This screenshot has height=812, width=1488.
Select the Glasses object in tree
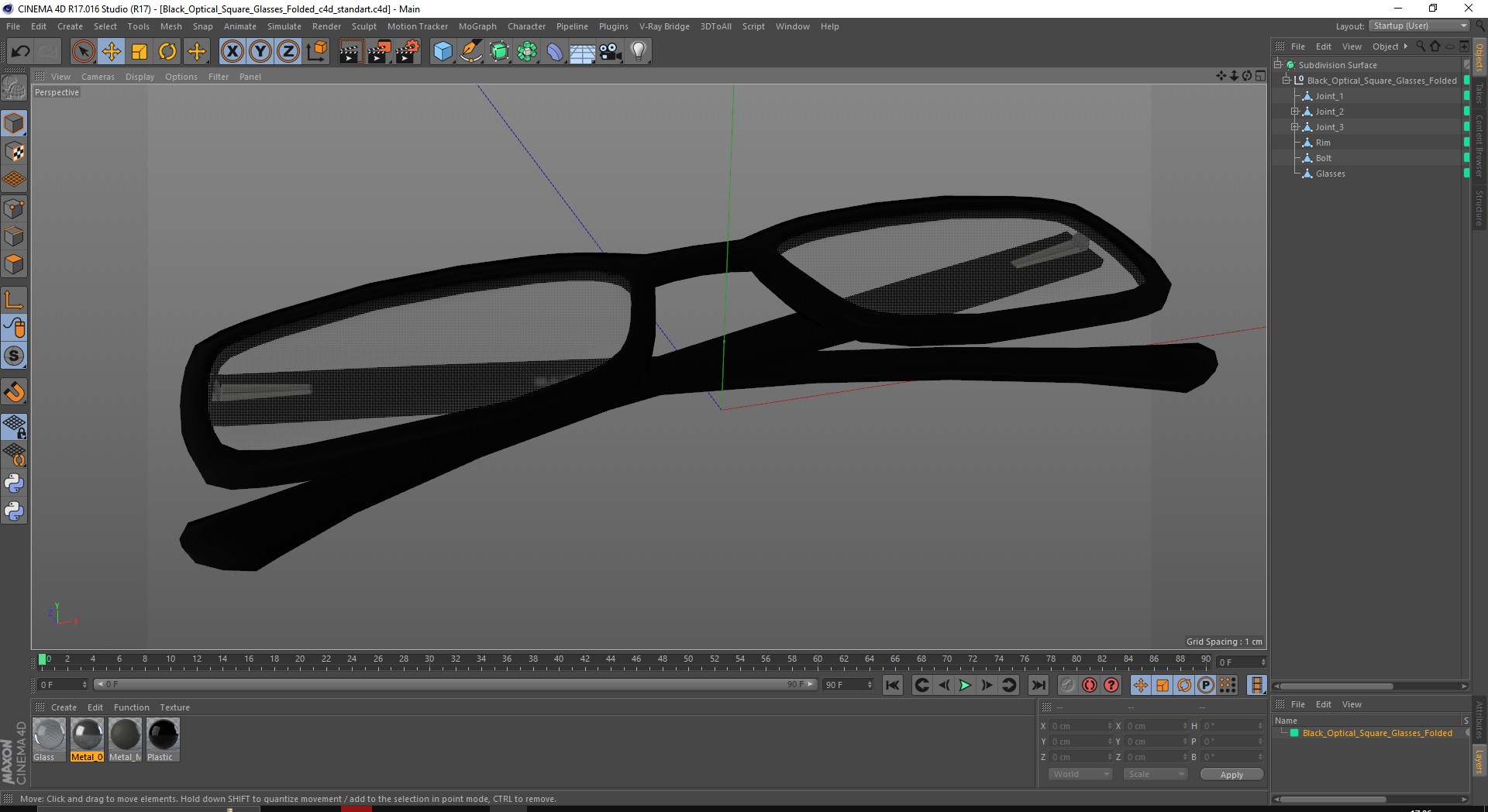(1330, 174)
